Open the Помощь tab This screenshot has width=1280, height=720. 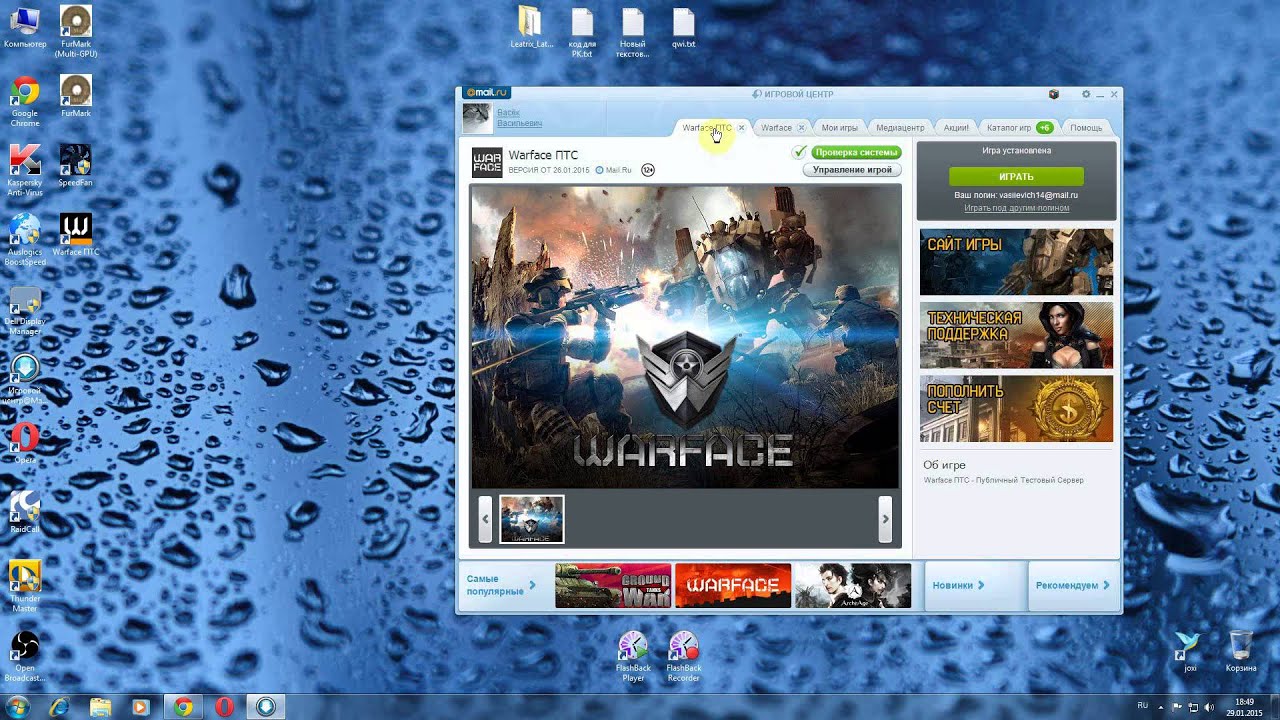(x=1086, y=128)
